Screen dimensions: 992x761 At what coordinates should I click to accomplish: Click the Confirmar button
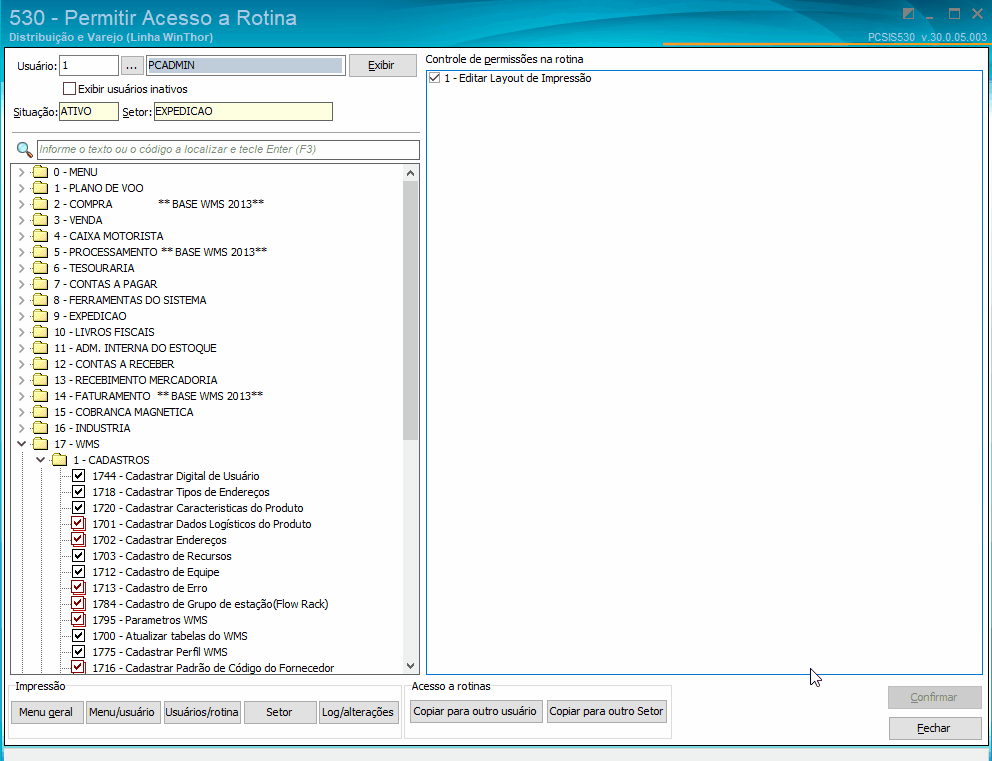[x=934, y=697]
